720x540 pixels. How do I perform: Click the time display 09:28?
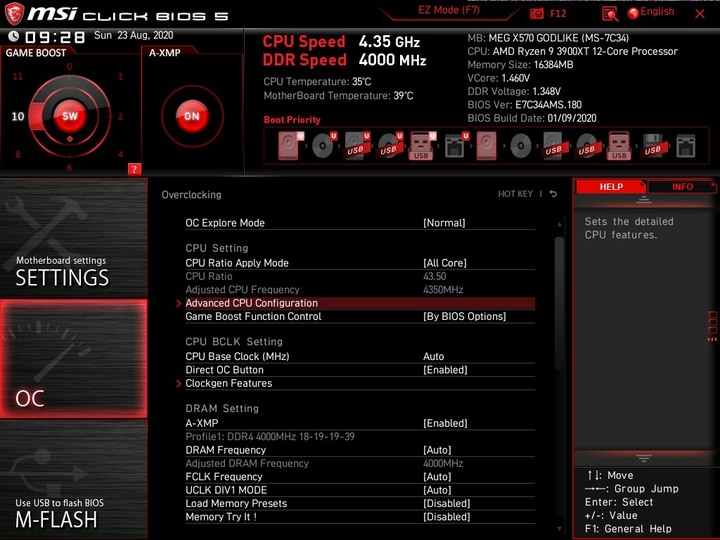point(55,37)
